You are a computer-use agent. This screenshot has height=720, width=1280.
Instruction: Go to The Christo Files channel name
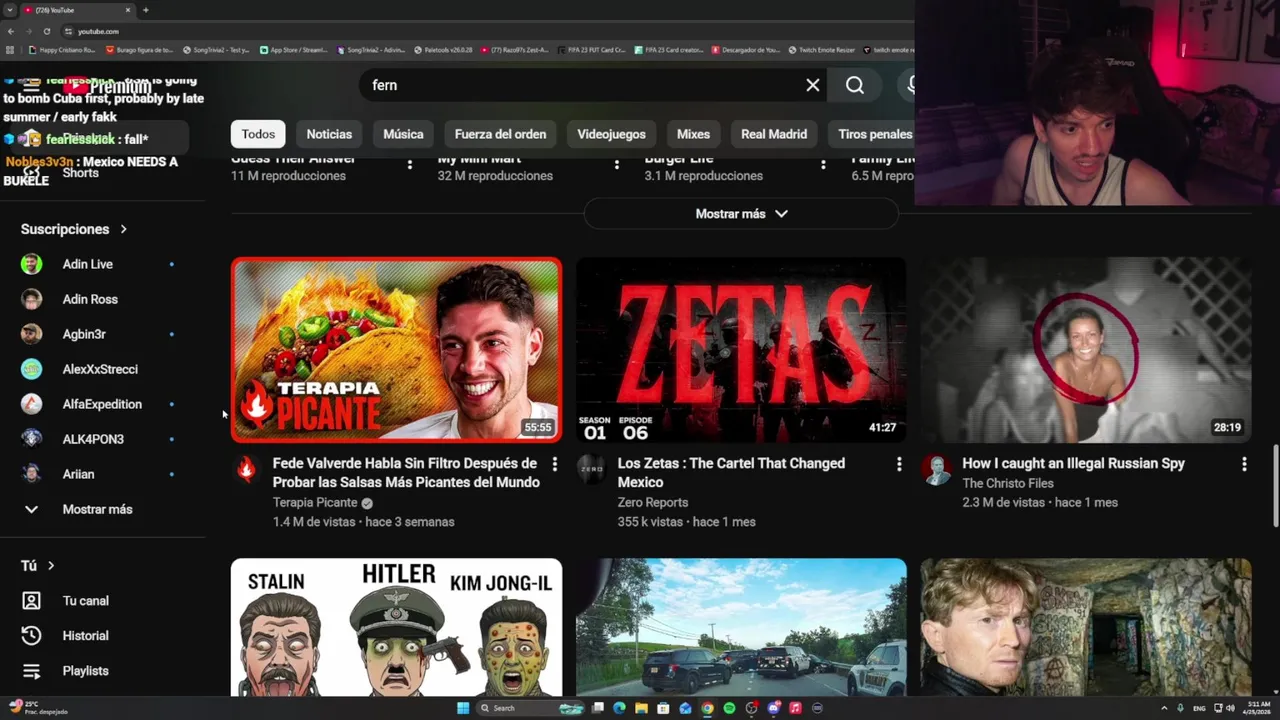click(1008, 484)
